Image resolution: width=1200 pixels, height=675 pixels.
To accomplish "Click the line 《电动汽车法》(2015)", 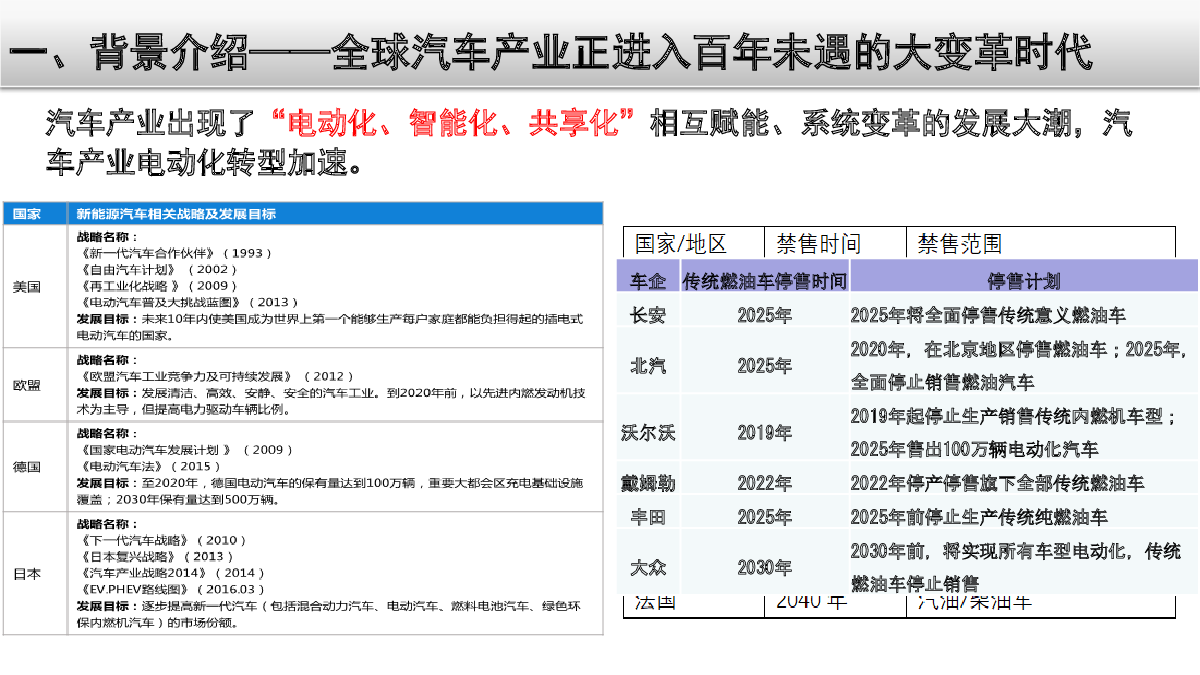I will (x=150, y=467).
